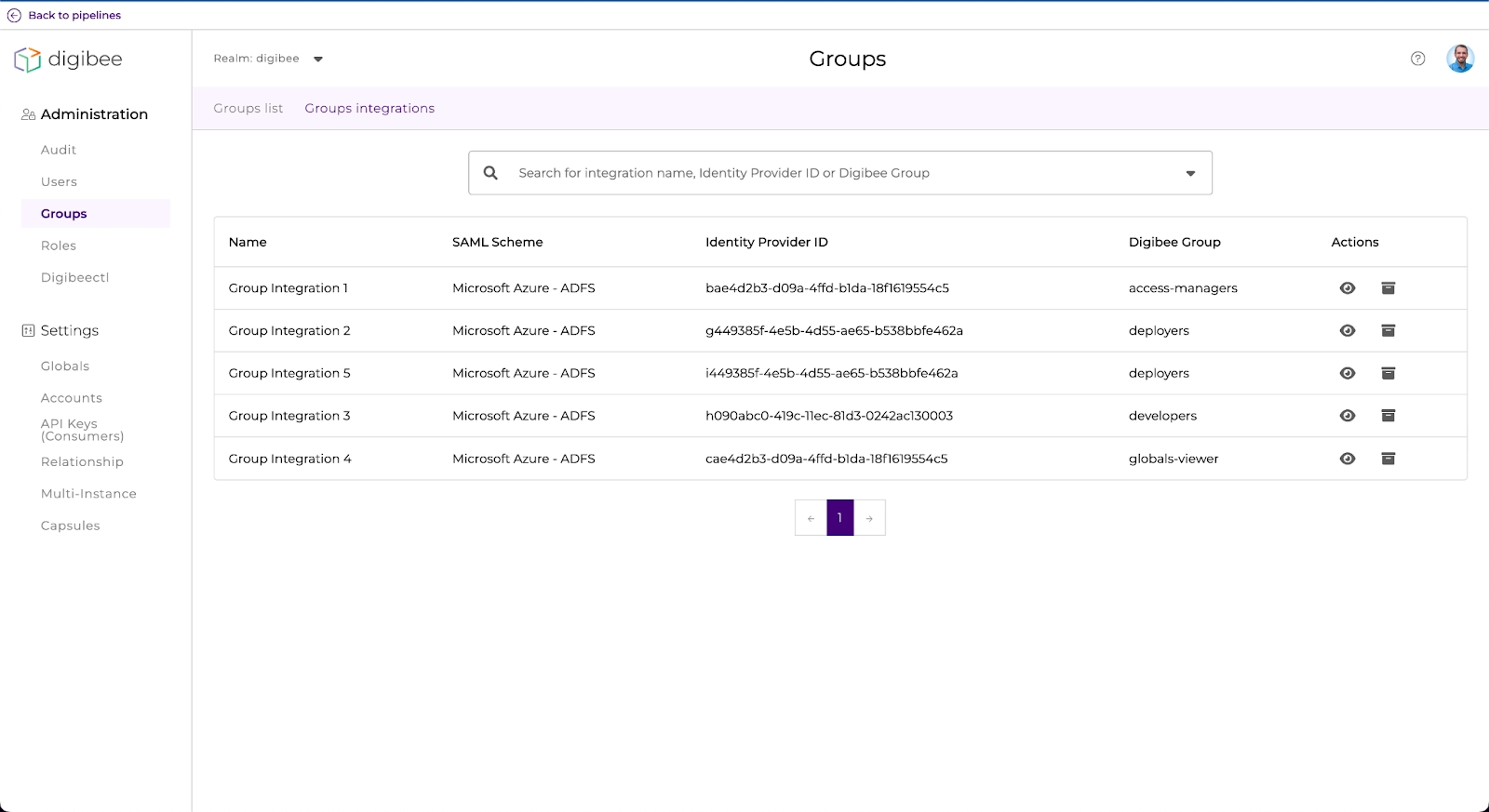The image size is (1489, 812).
Task: Open Users in the Administration sidebar
Action: (59, 182)
